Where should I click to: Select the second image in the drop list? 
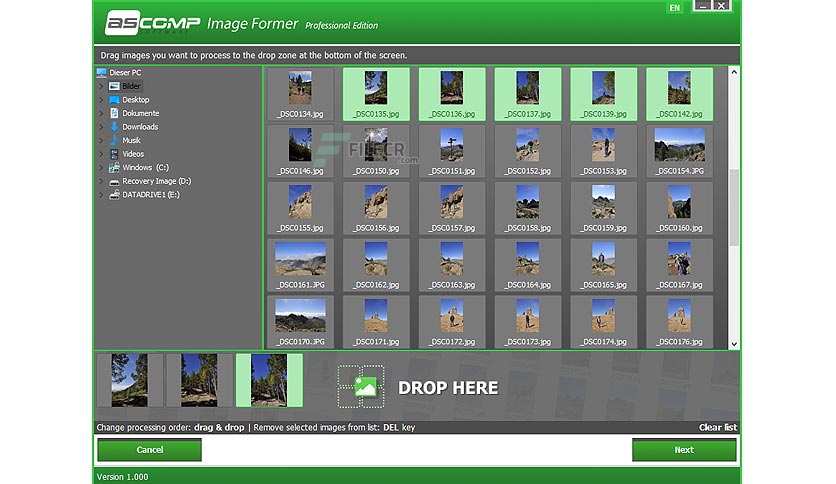tap(199, 380)
